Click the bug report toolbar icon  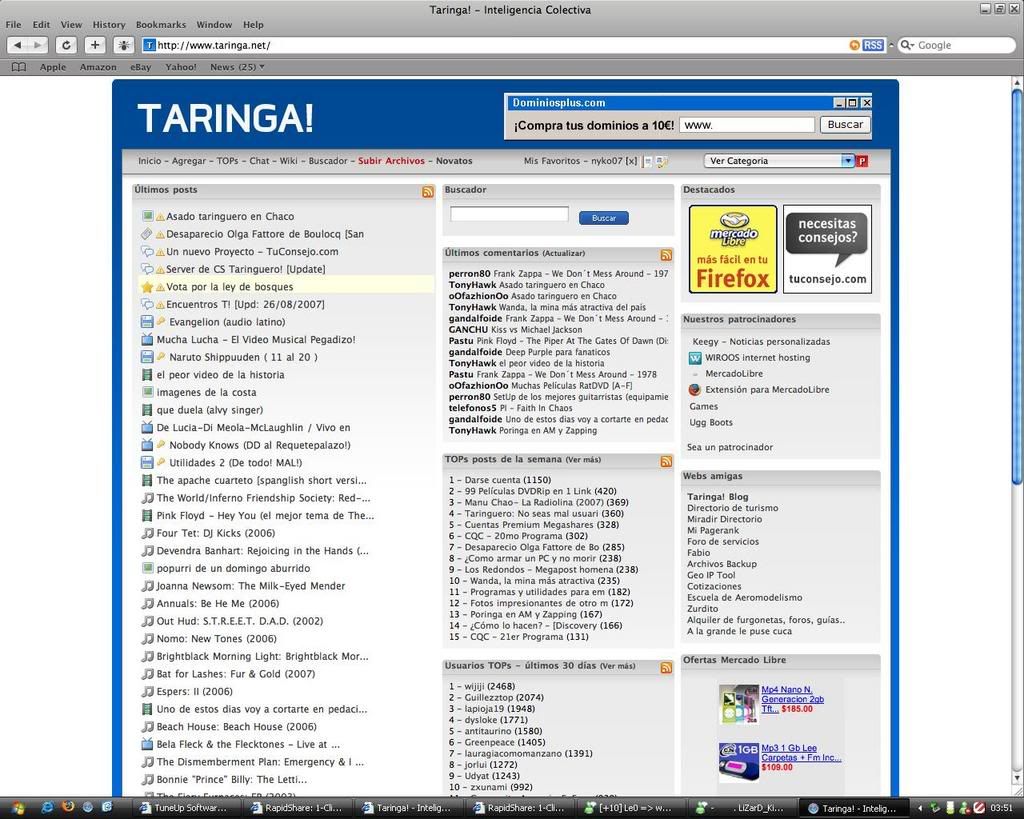pos(123,45)
